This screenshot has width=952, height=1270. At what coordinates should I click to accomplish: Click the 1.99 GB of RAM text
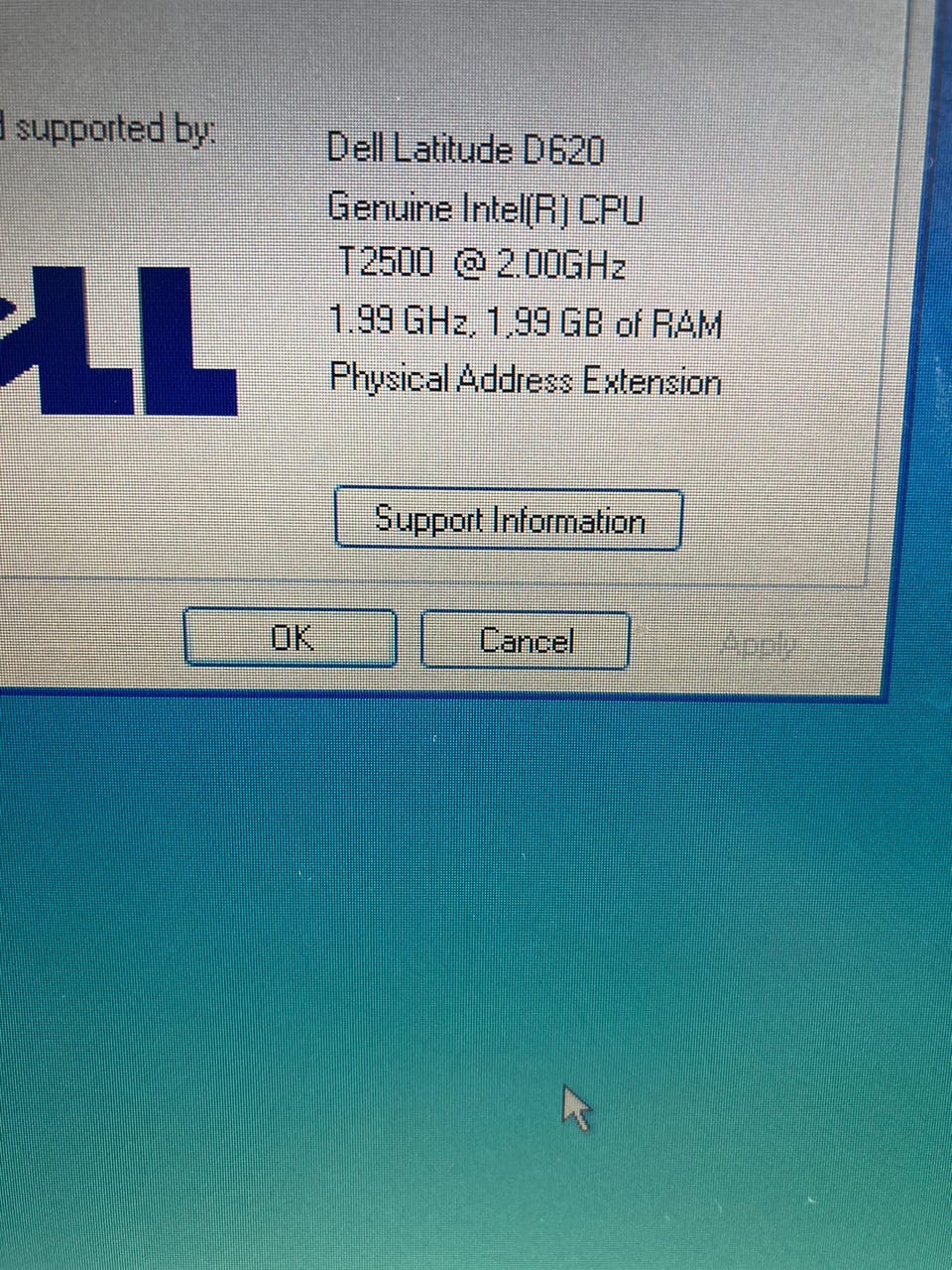[x=603, y=322]
